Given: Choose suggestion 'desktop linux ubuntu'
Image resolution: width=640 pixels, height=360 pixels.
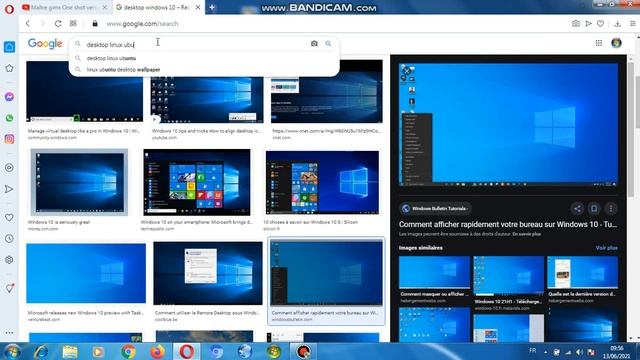Looking at the screenshot, I should [x=204, y=58].
